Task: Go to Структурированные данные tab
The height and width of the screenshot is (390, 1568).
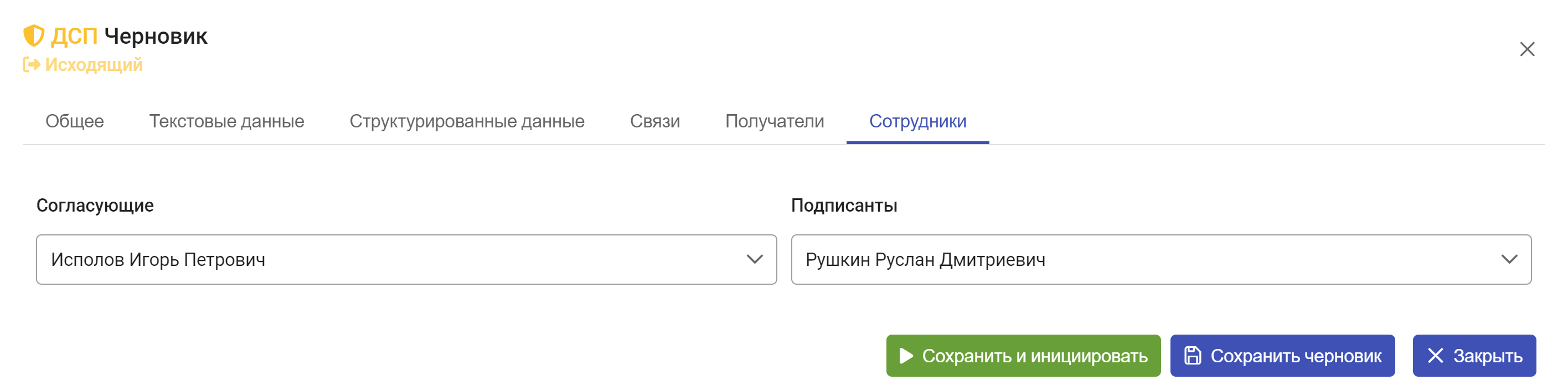Action: [x=467, y=121]
